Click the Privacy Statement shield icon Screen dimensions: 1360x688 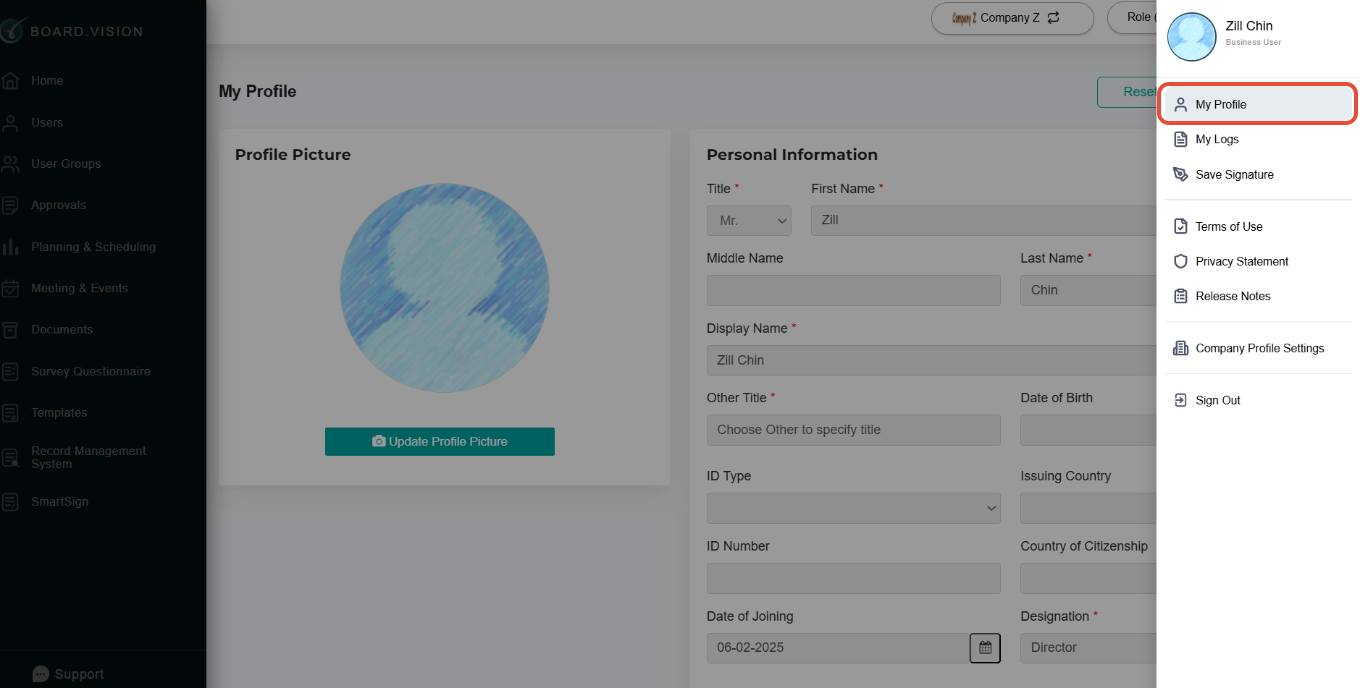(x=1180, y=261)
